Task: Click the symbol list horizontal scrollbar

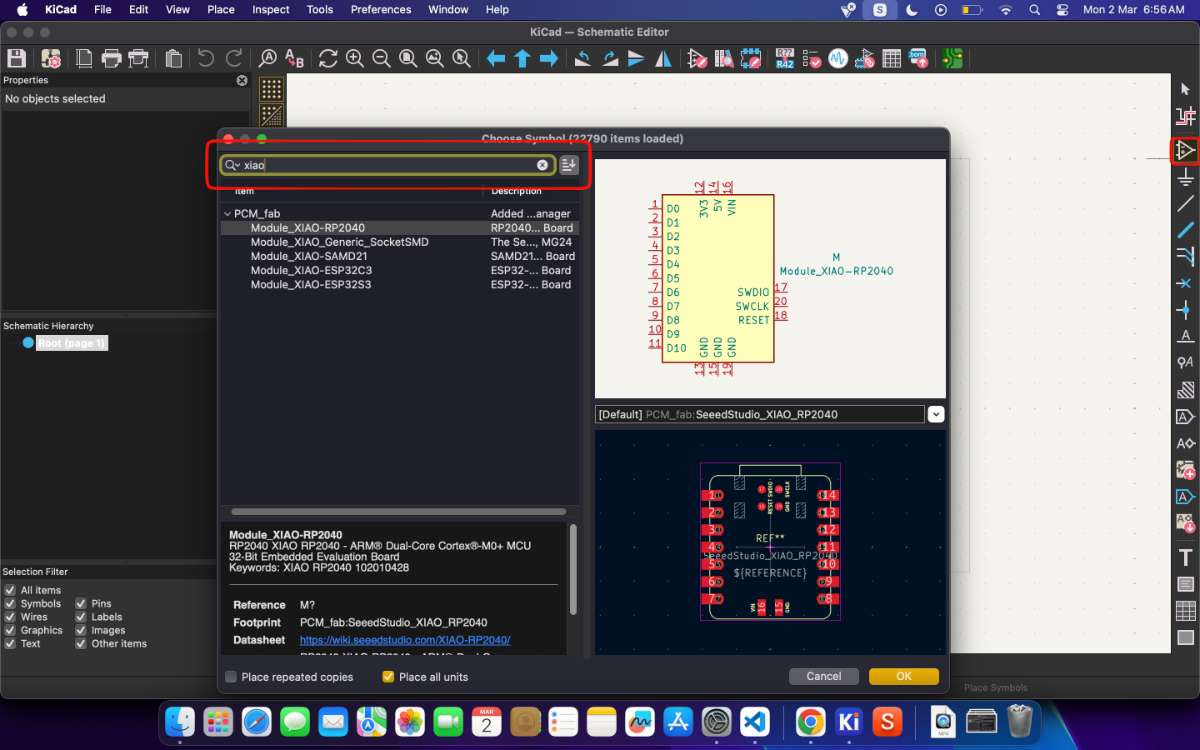Action: coord(398,511)
